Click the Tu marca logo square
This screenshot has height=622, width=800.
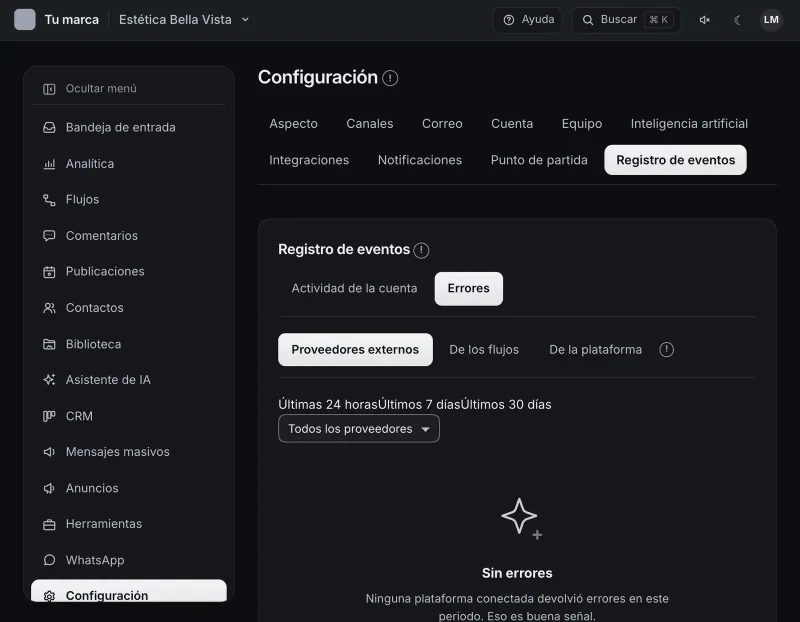[x=24, y=20]
